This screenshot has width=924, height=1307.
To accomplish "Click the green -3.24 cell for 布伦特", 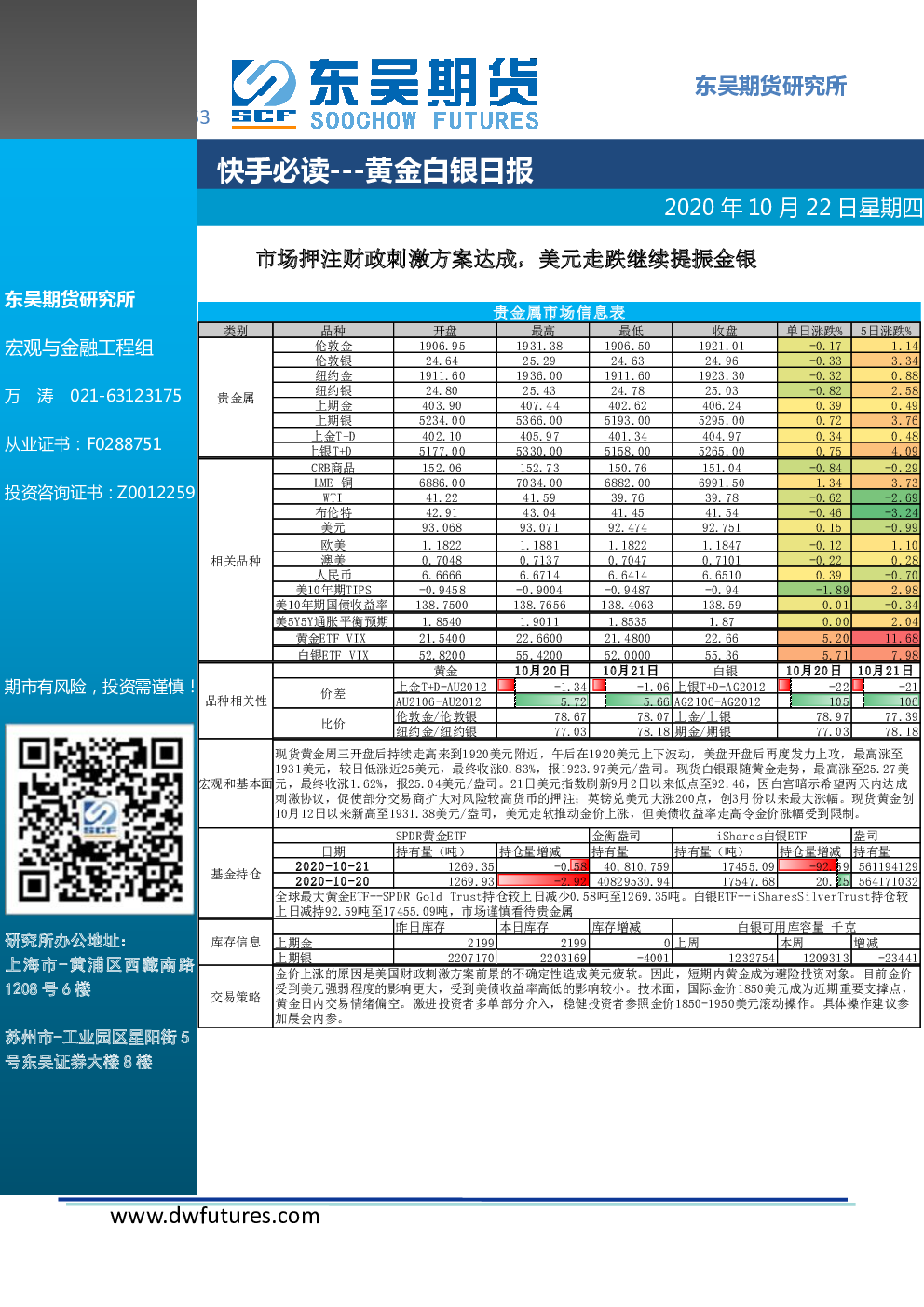I will click(x=887, y=512).
